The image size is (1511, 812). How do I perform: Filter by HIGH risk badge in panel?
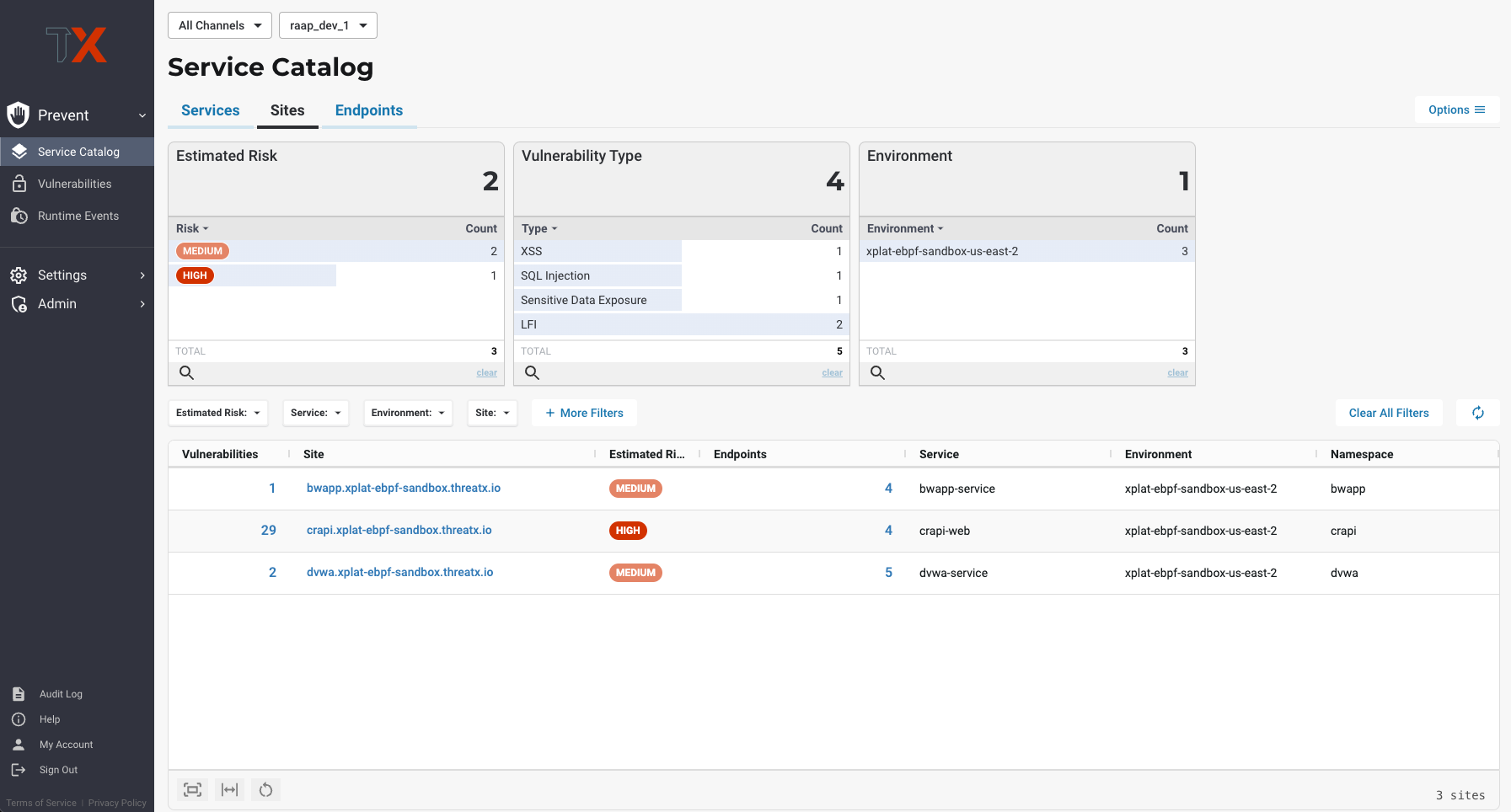(x=195, y=275)
